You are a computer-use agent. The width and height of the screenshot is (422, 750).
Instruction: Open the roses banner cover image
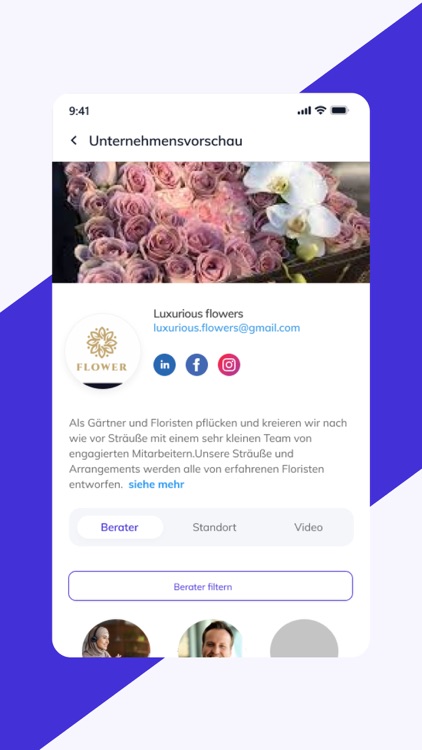(x=211, y=222)
